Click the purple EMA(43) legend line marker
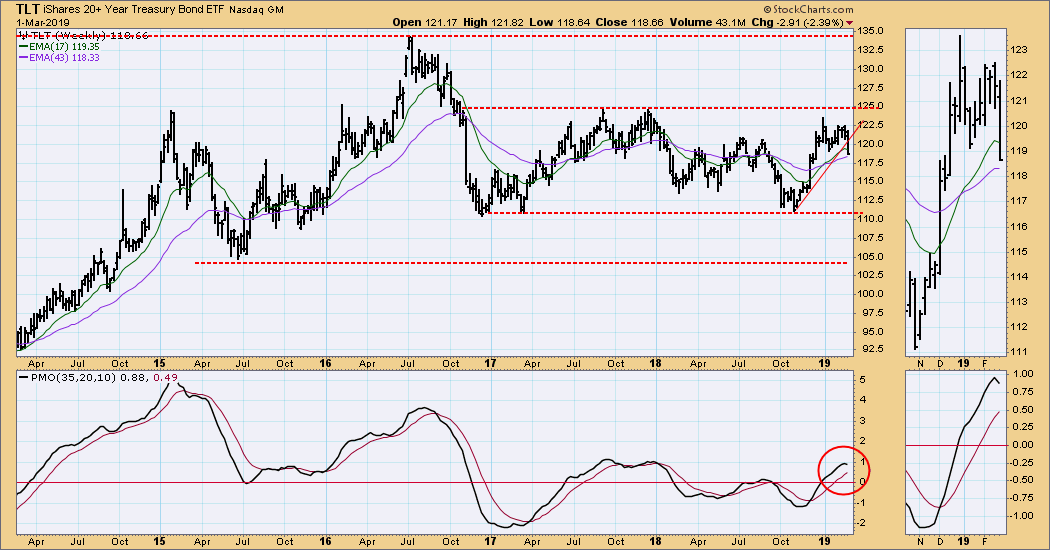The height and width of the screenshot is (550, 1050). pyautogui.click(x=24, y=58)
